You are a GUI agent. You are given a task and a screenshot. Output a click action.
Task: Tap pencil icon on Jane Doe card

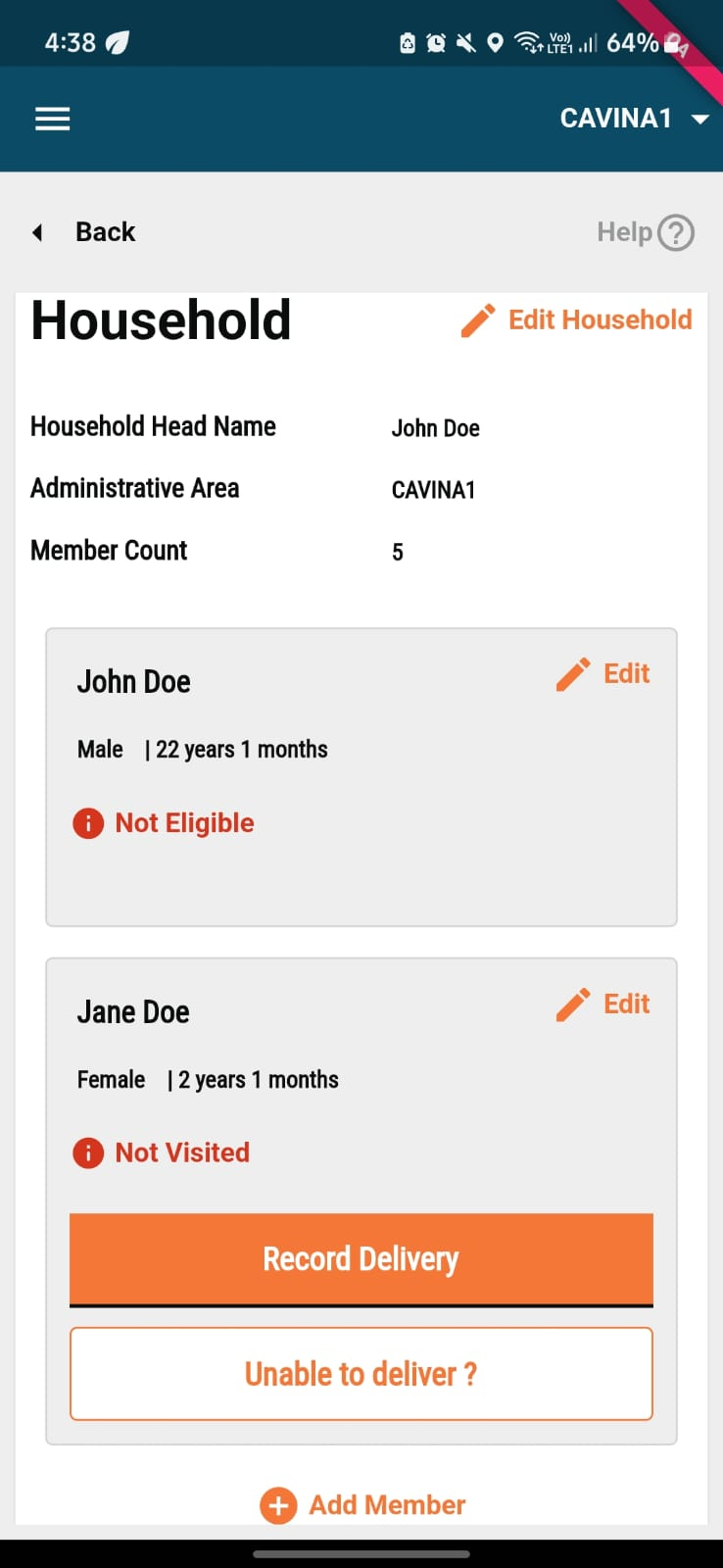pyautogui.click(x=573, y=1004)
